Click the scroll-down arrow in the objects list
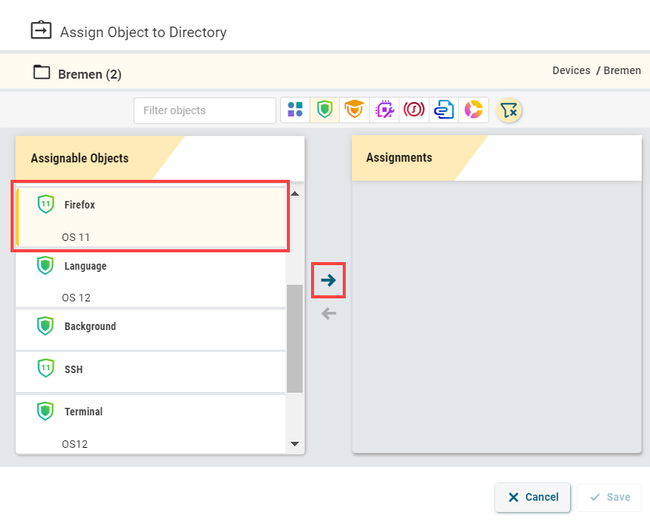Screen dimensions: 650x525 [294, 443]
